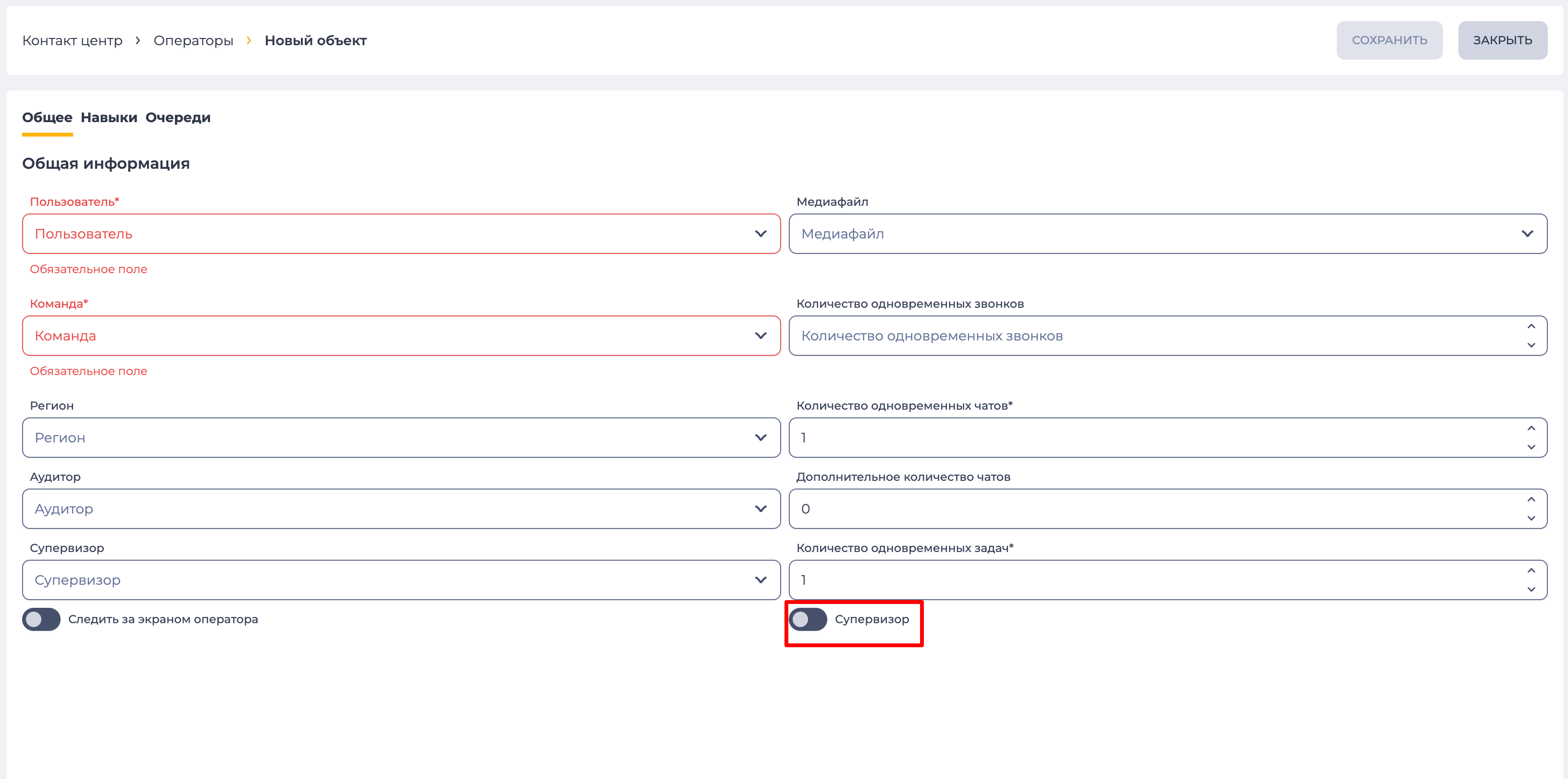Decrease Дополнительное количество чатов value
1568x779 pixels.
pos(1531,518)
